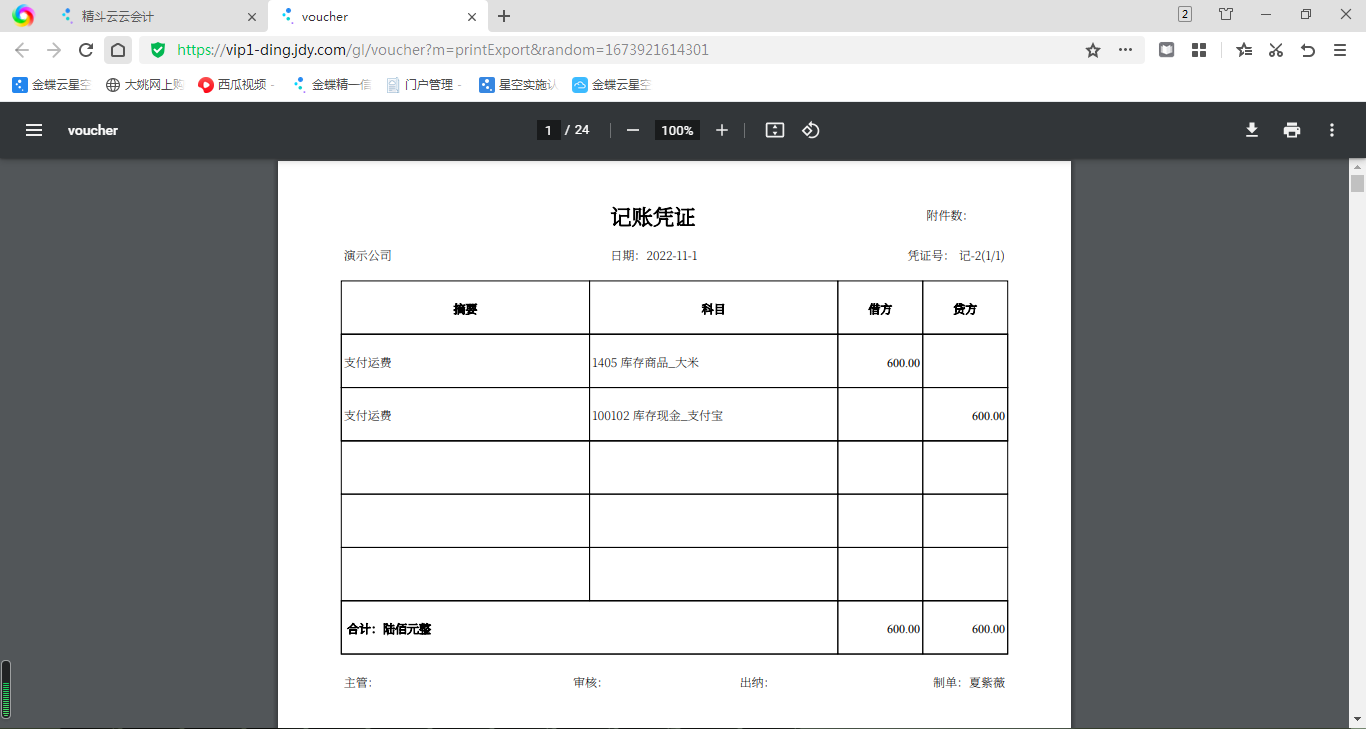The width and height of the screenshot is (1366, 729).
Task: Open the 门户管理 bookmark
Action: (424, 85)
